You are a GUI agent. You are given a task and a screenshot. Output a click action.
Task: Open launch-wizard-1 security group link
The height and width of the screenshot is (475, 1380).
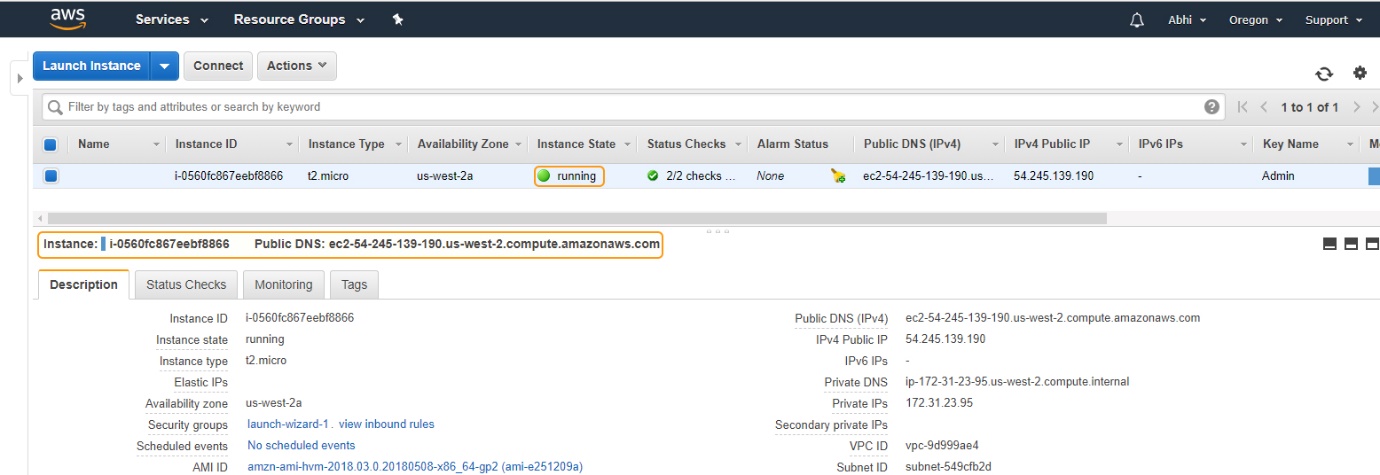pos(289,424)
